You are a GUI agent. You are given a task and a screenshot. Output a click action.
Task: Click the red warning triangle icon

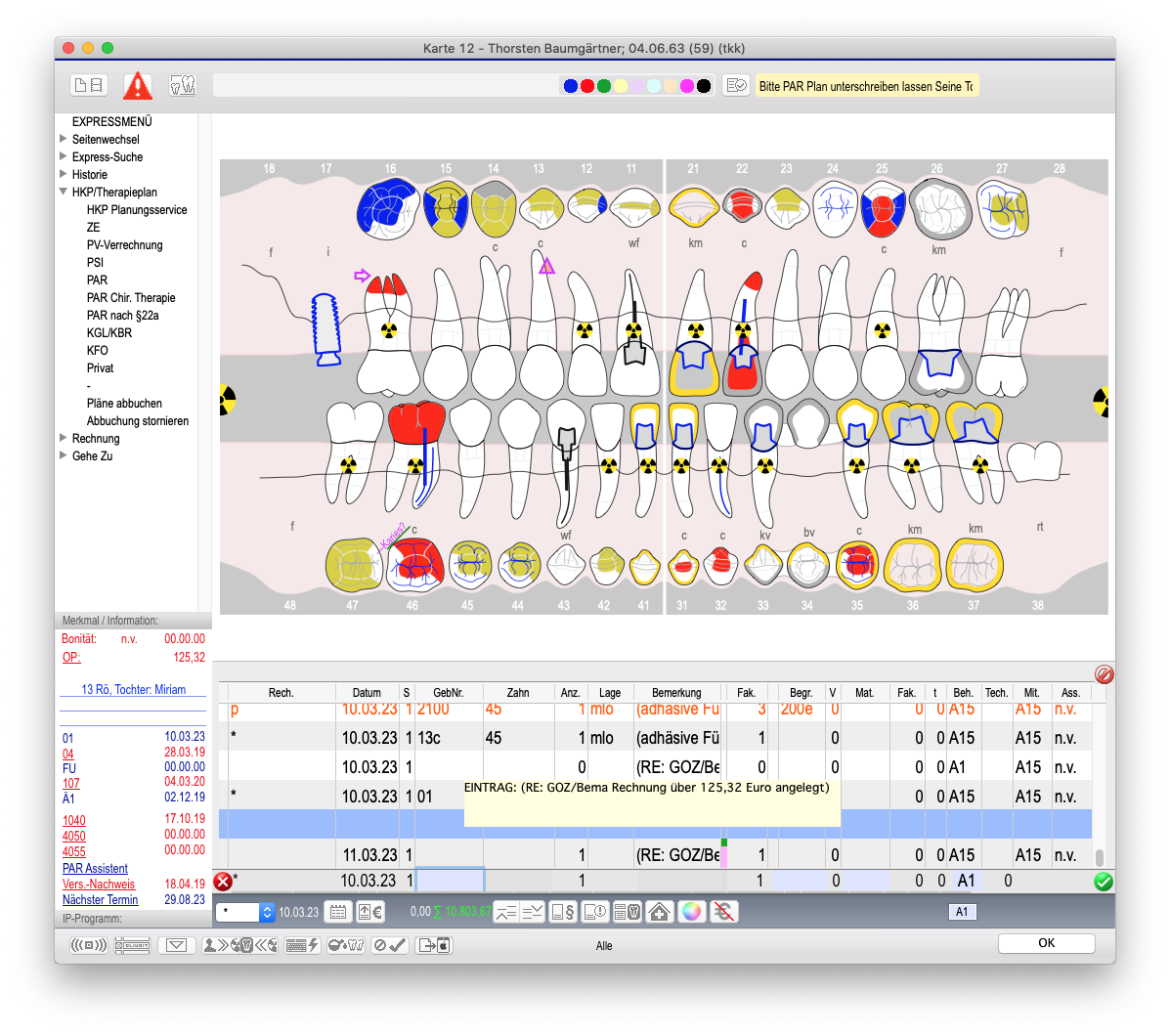pos(138,86)
